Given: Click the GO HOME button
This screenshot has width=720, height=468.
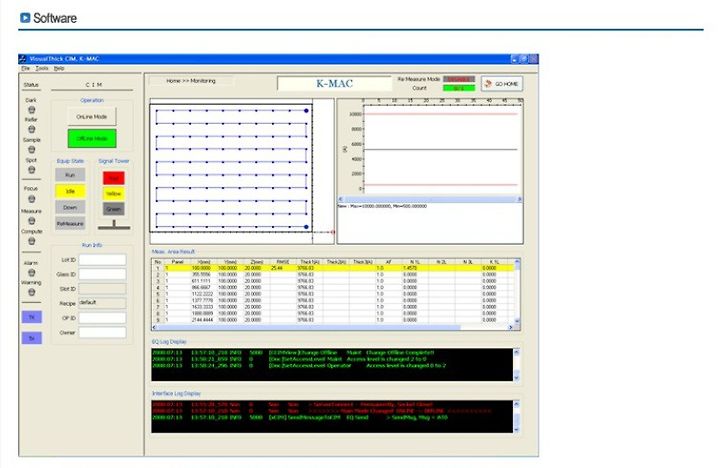Looking at the screenshot, I should [502, 84].
